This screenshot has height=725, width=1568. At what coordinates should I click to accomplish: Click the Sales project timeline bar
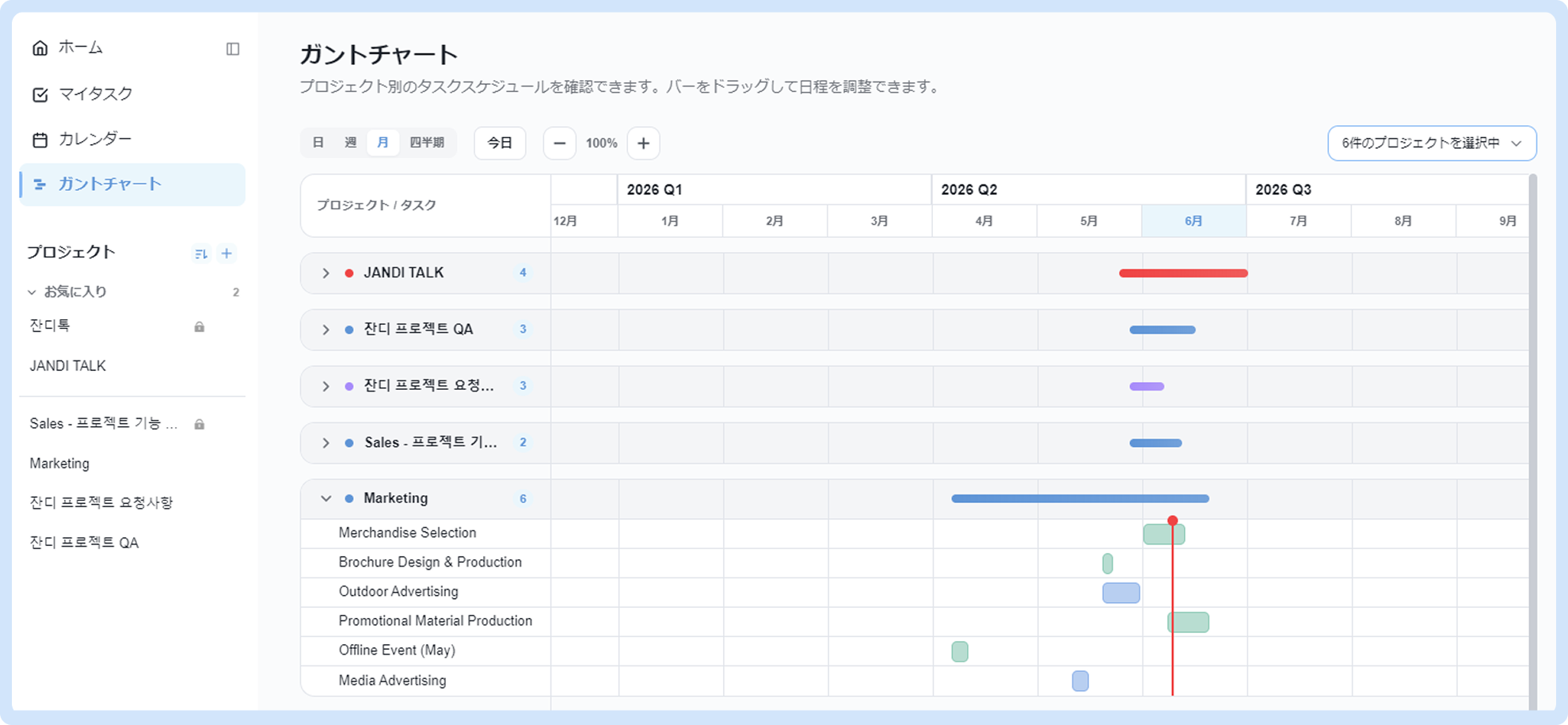pyautogui.click(x=1155, y=443)
